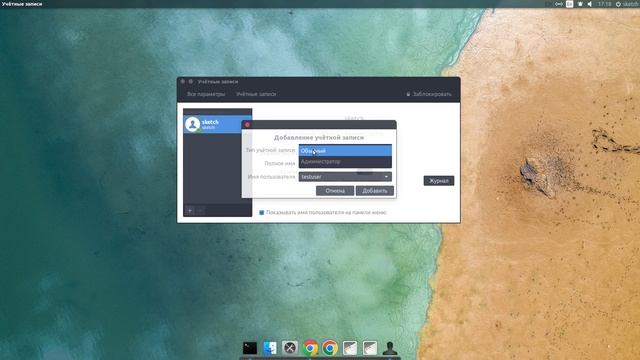This screenshot has height=360, width=640.
Task: Open the user silhouette icon in dock
Action: pyautogui.click(x=390, y=348)
